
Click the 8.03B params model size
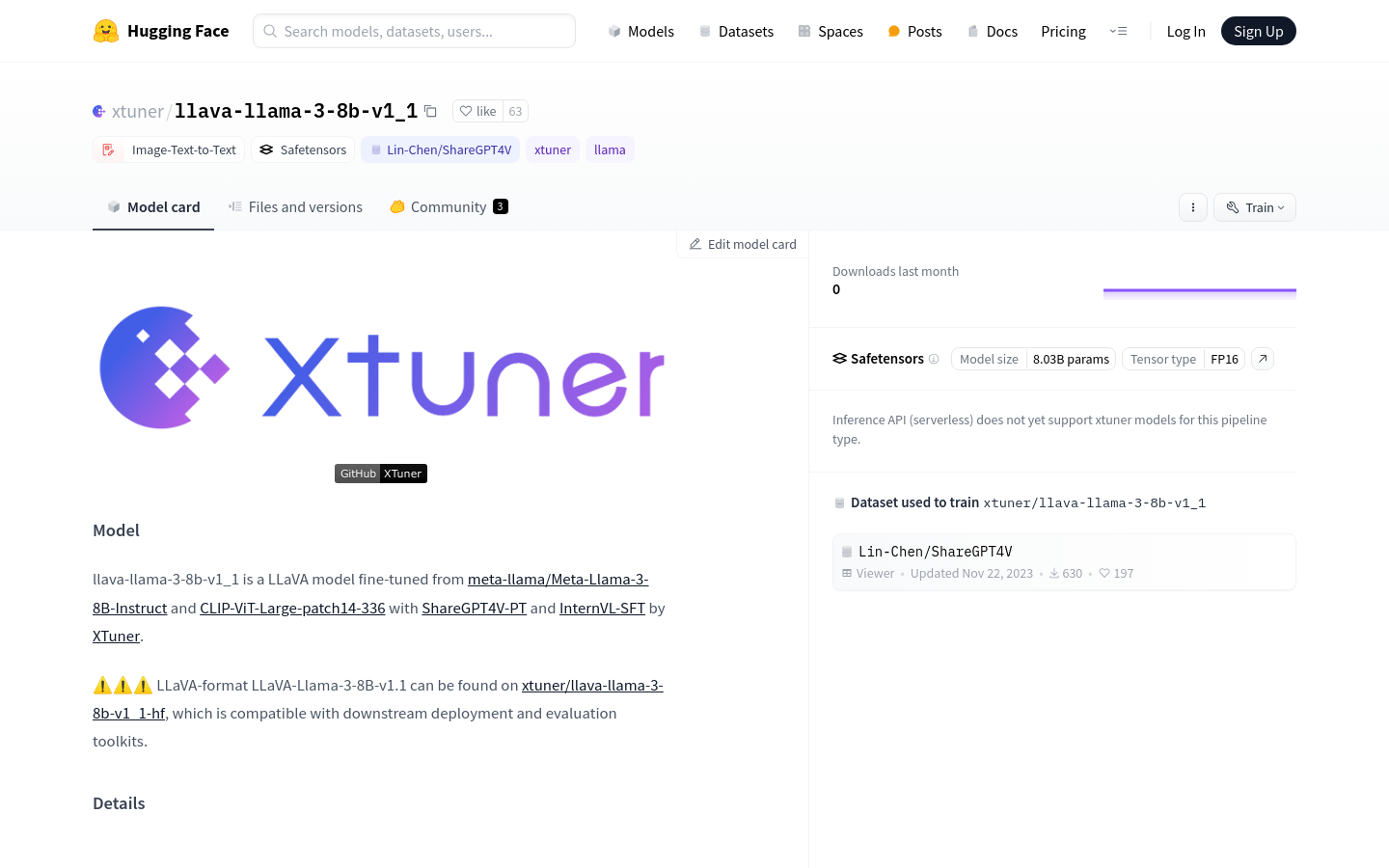click(1071, 359)
